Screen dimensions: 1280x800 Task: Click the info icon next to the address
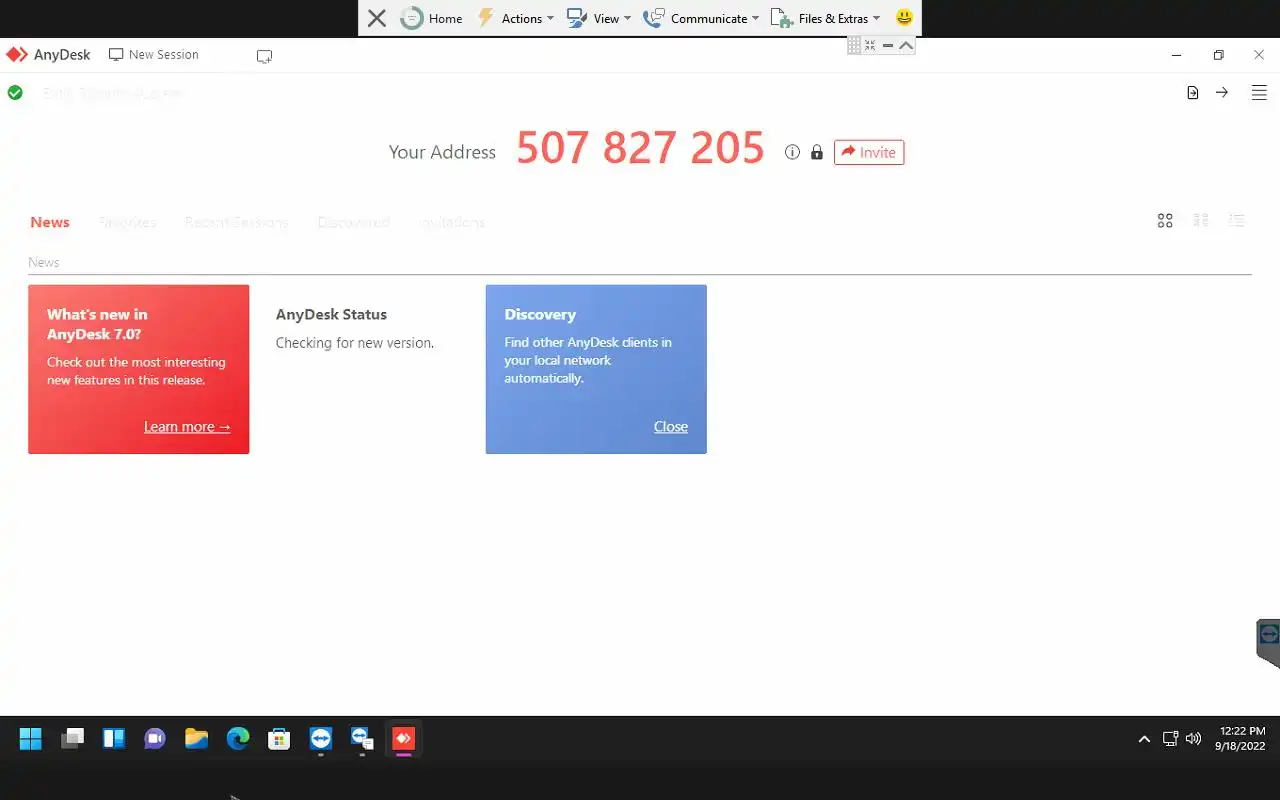(x=792, y=152)
